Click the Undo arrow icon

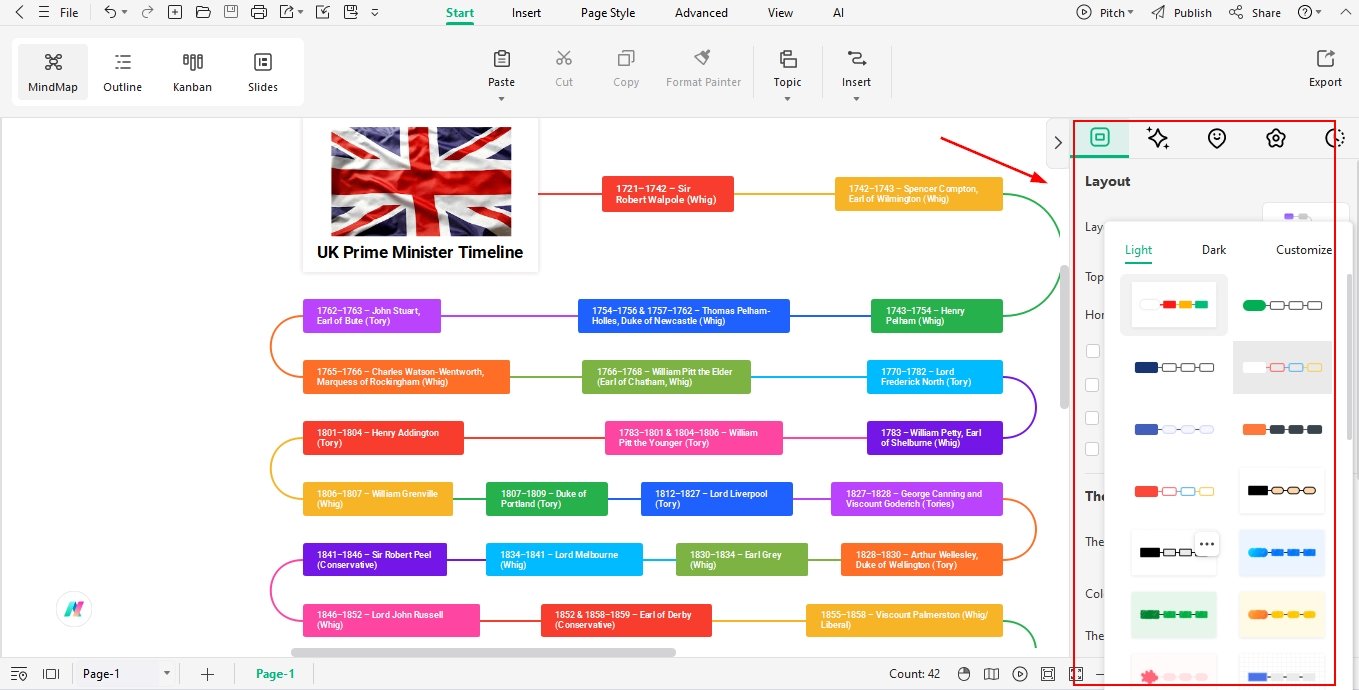pos(110,13)
